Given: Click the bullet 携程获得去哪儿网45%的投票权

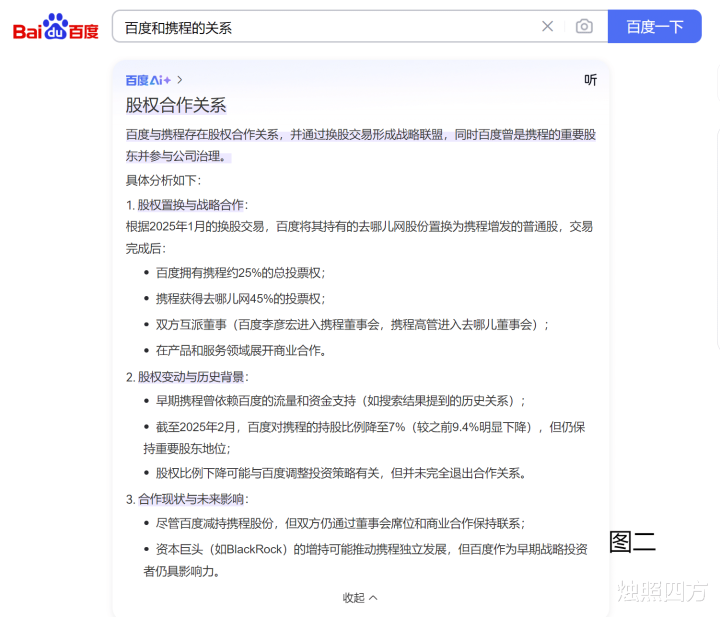Looking at the screenshot, I should pyautogui.click(x=241, y=299).
